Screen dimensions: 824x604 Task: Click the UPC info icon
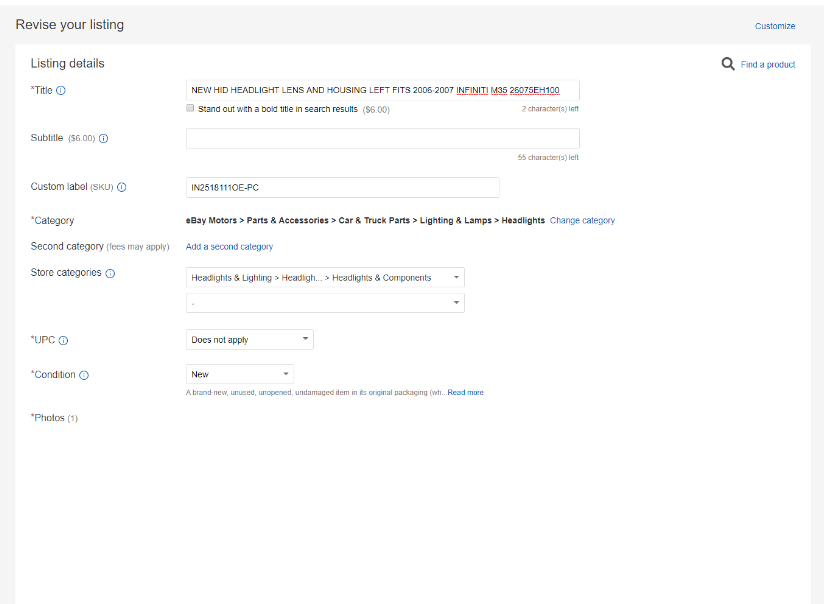click(x=65, y=339)
